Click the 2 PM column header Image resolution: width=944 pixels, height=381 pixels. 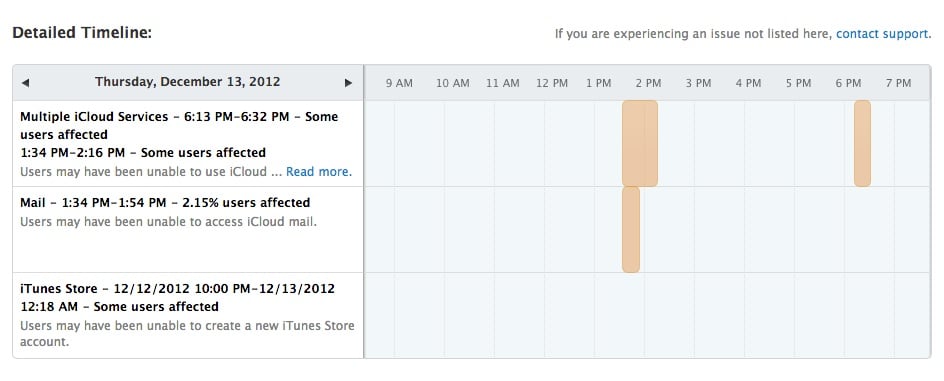[x=648, y=83]
